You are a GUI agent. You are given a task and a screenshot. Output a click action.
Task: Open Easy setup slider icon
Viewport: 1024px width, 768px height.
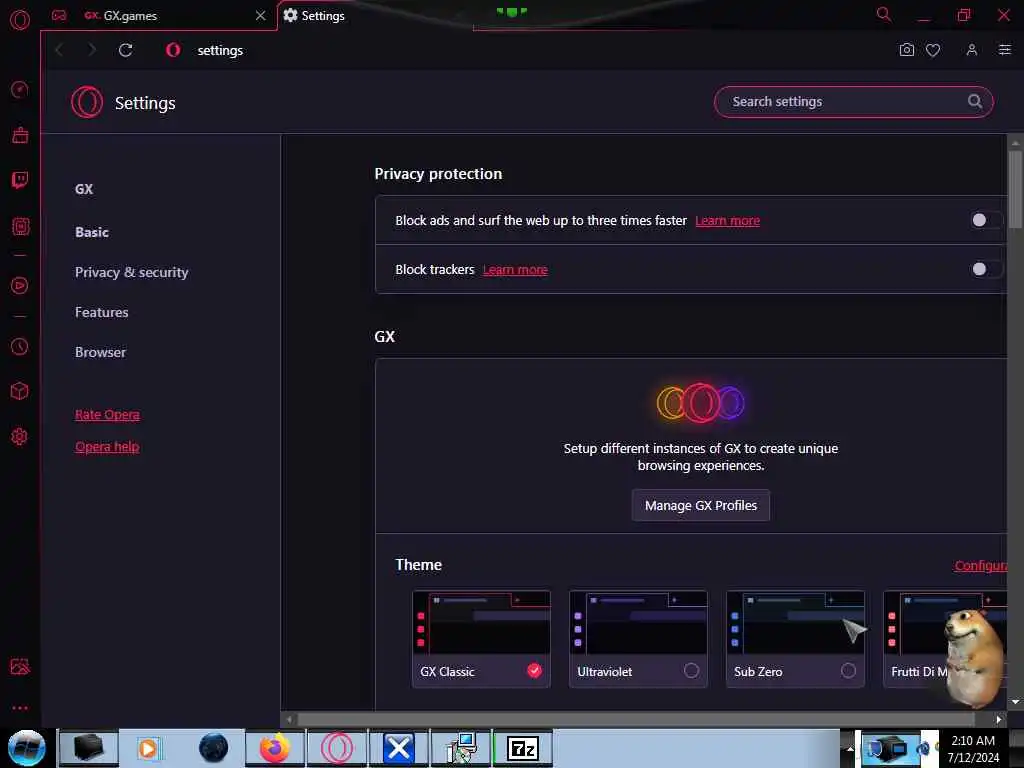tap(1005, 50)
